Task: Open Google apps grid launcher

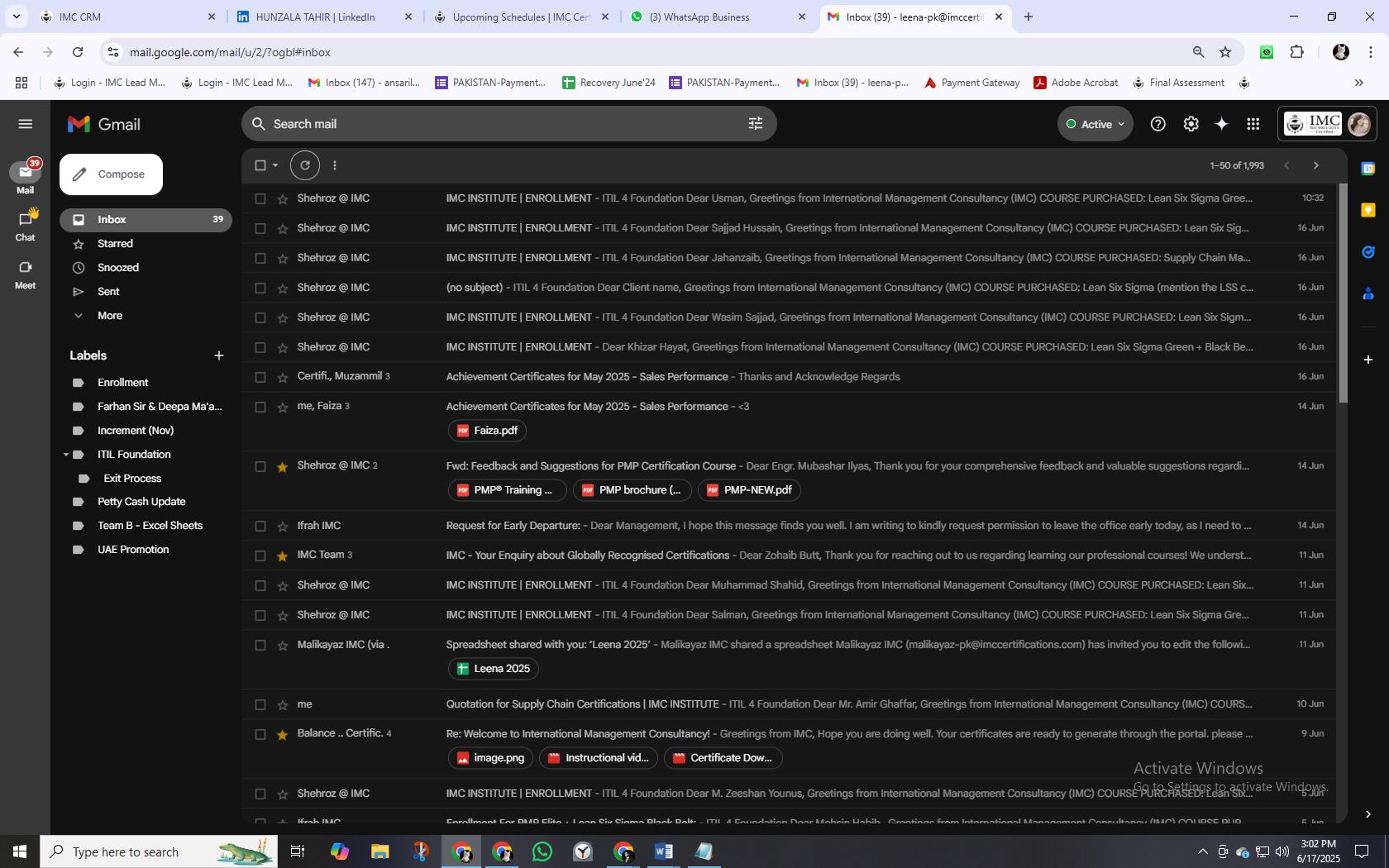Action: pyautogui.click(x=1253, y=124)
